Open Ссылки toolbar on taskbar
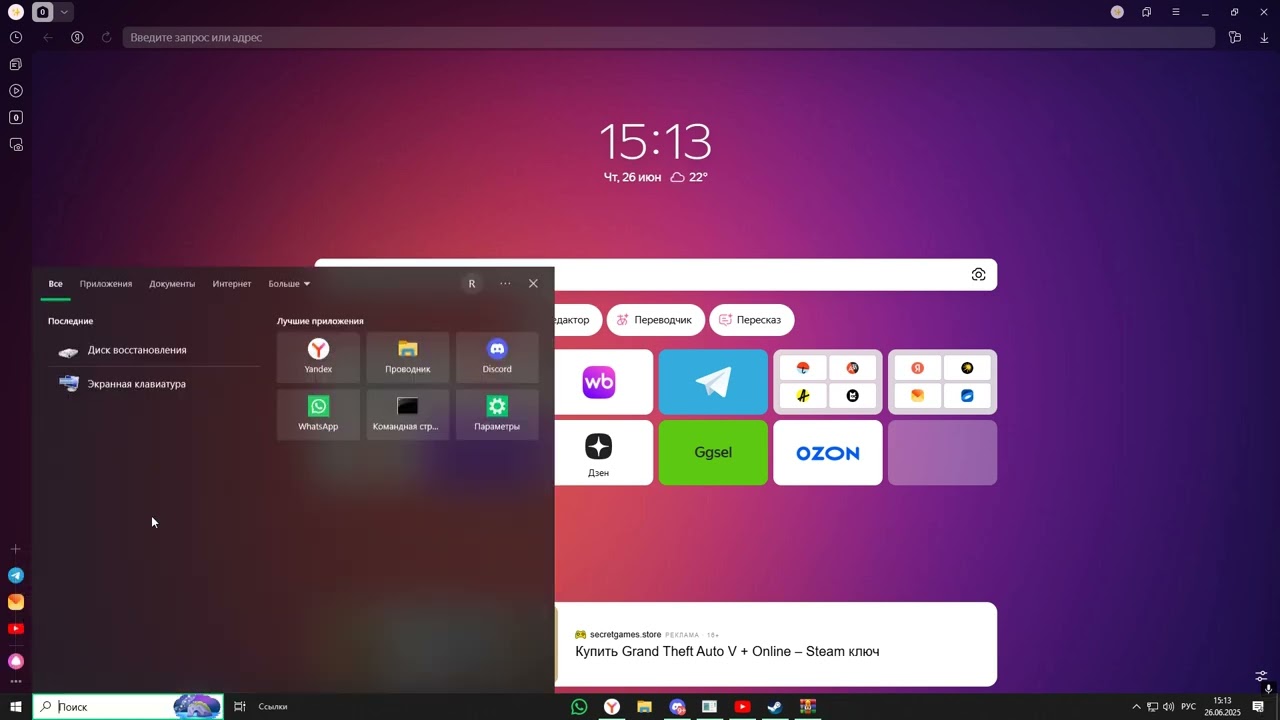The image size is (1280, 720). pyautogui.click(x=273, y=707)
